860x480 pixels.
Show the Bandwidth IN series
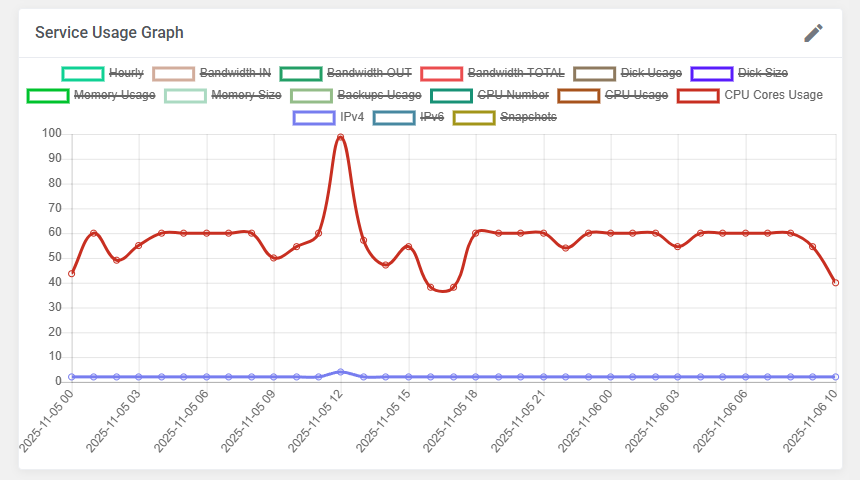pos(211,73)
